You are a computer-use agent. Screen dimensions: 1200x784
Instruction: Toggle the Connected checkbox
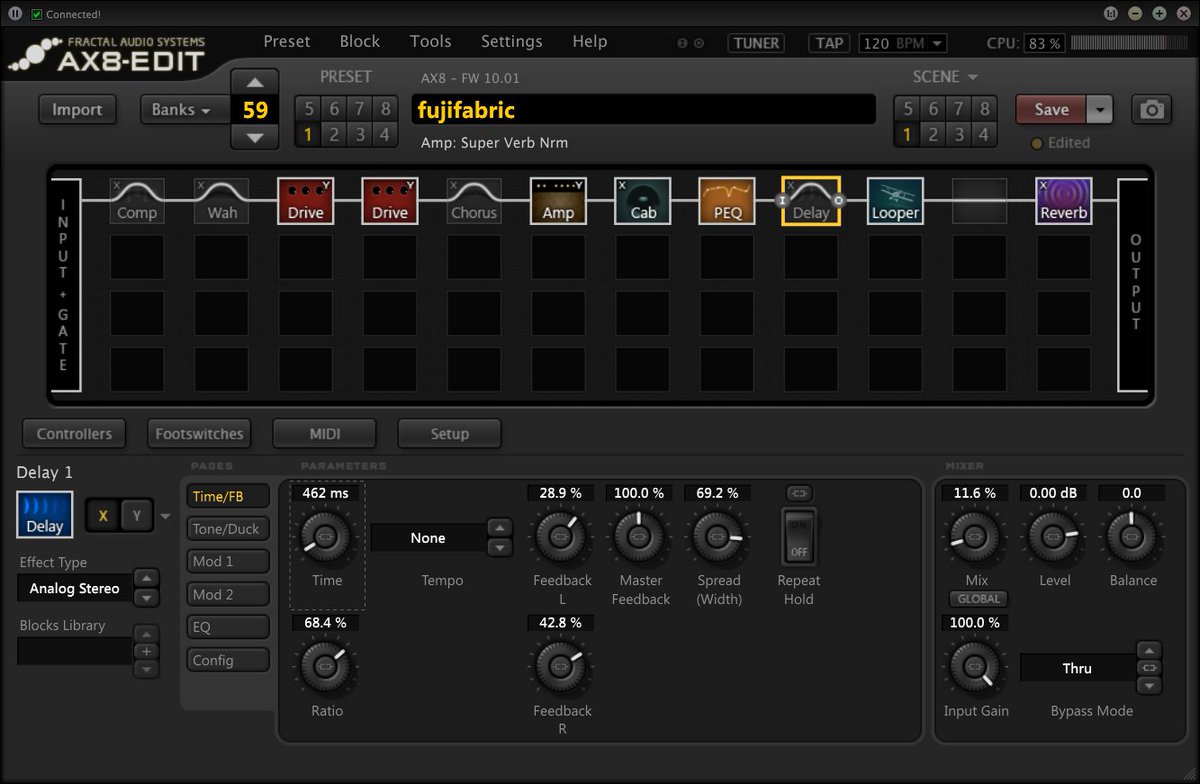pos(37,14)
